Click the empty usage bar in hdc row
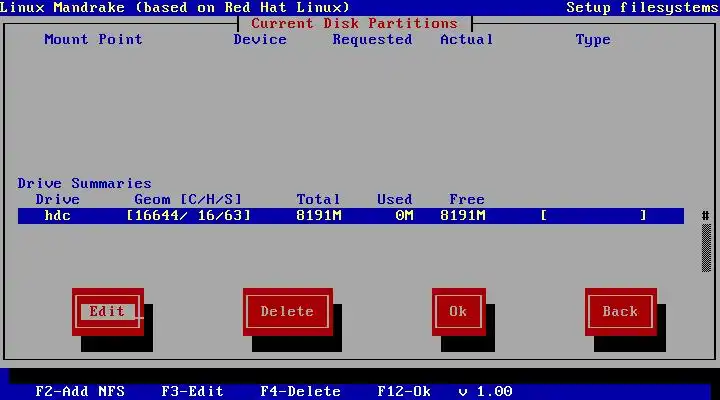The width and height of the screenshot is (720, 400). (594, 216)
